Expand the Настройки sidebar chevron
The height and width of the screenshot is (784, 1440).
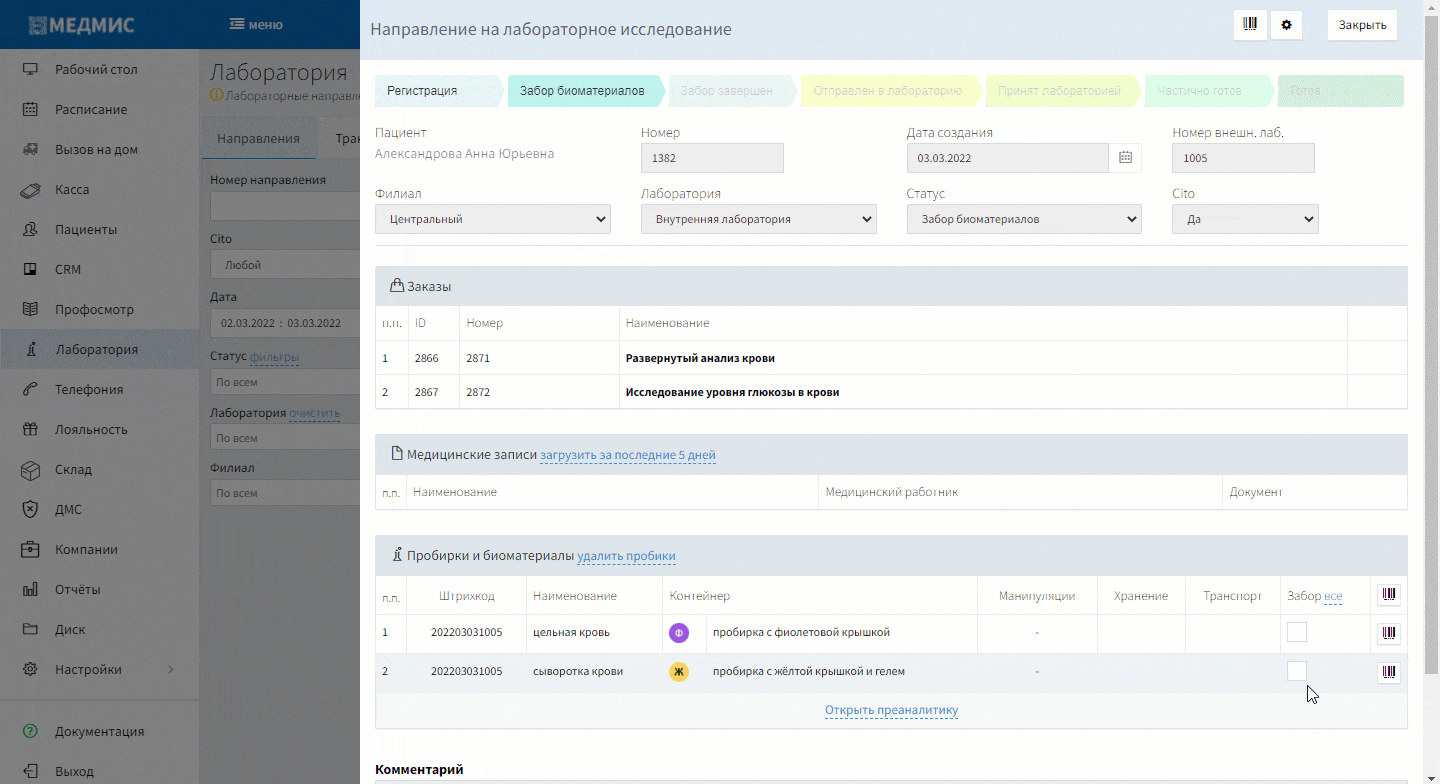[x=170, y=670]
